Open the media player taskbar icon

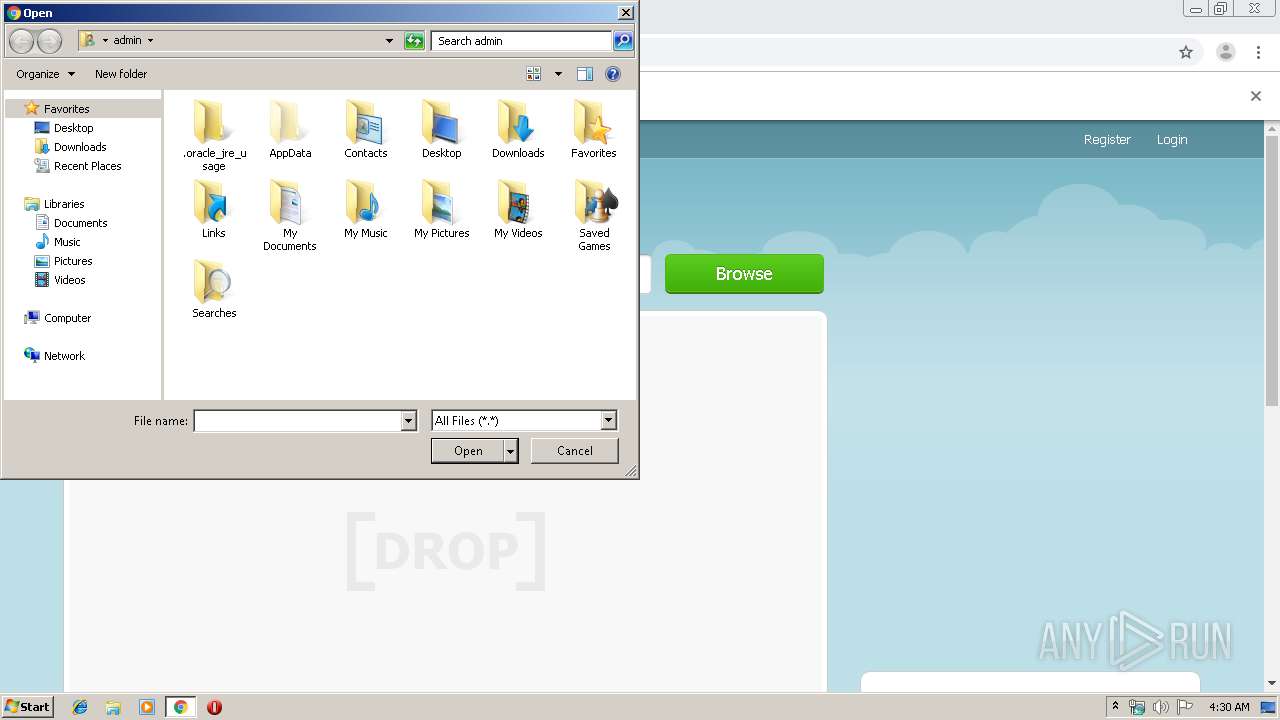pyautogui.click(x=147, y=707)
